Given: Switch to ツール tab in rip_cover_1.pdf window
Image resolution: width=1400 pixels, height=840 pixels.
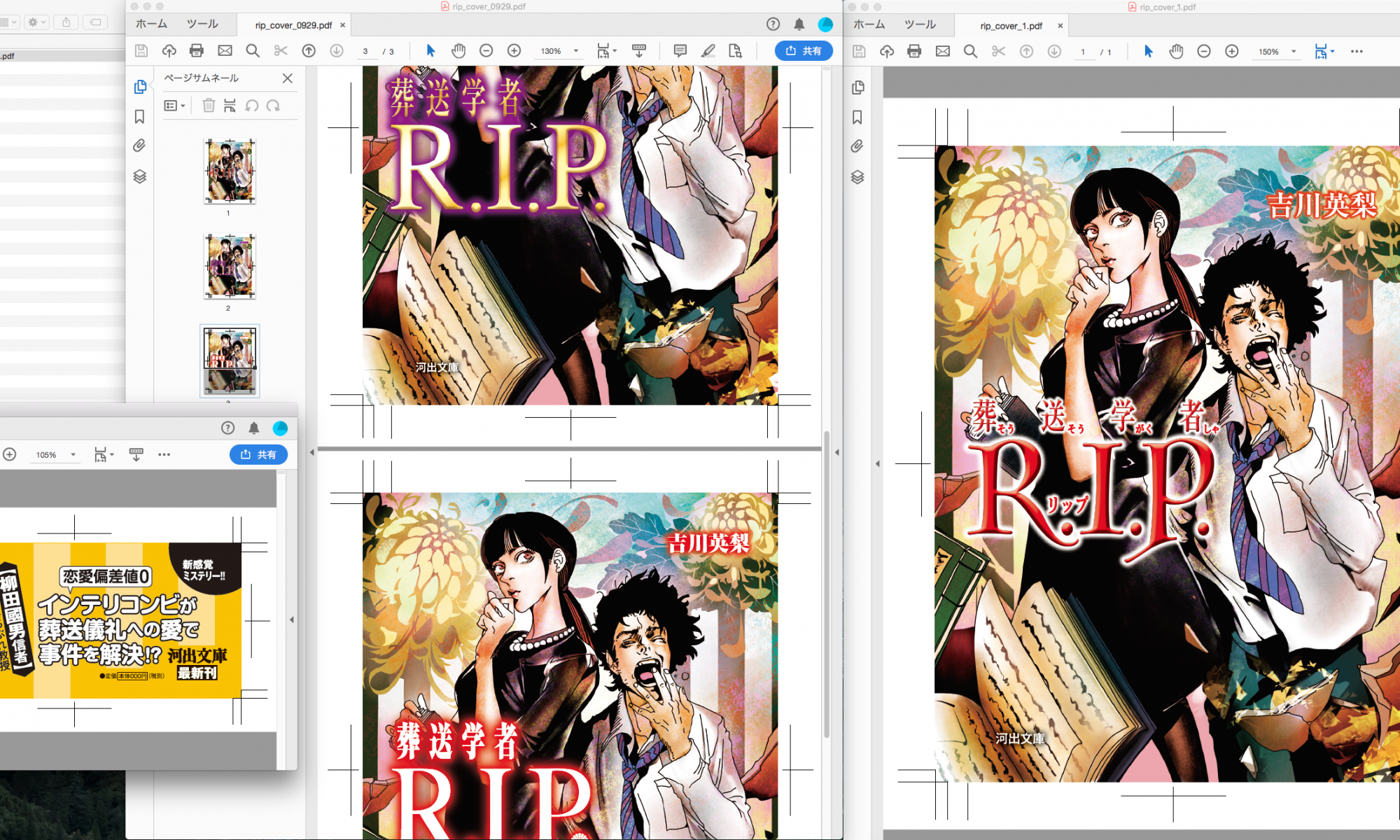Looking at the screenshot, I should tap(920, 24).
